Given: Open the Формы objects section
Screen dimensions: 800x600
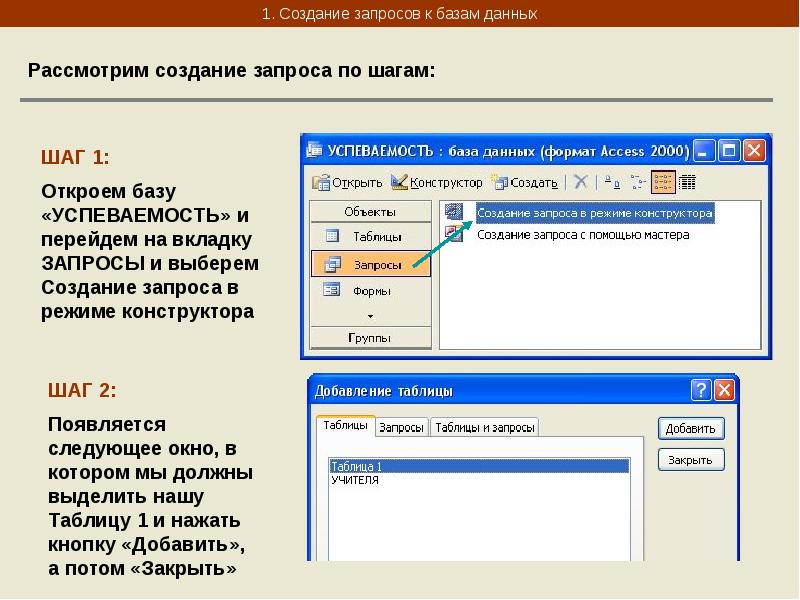Looking at the screenshot, I should tap(371, 291).
